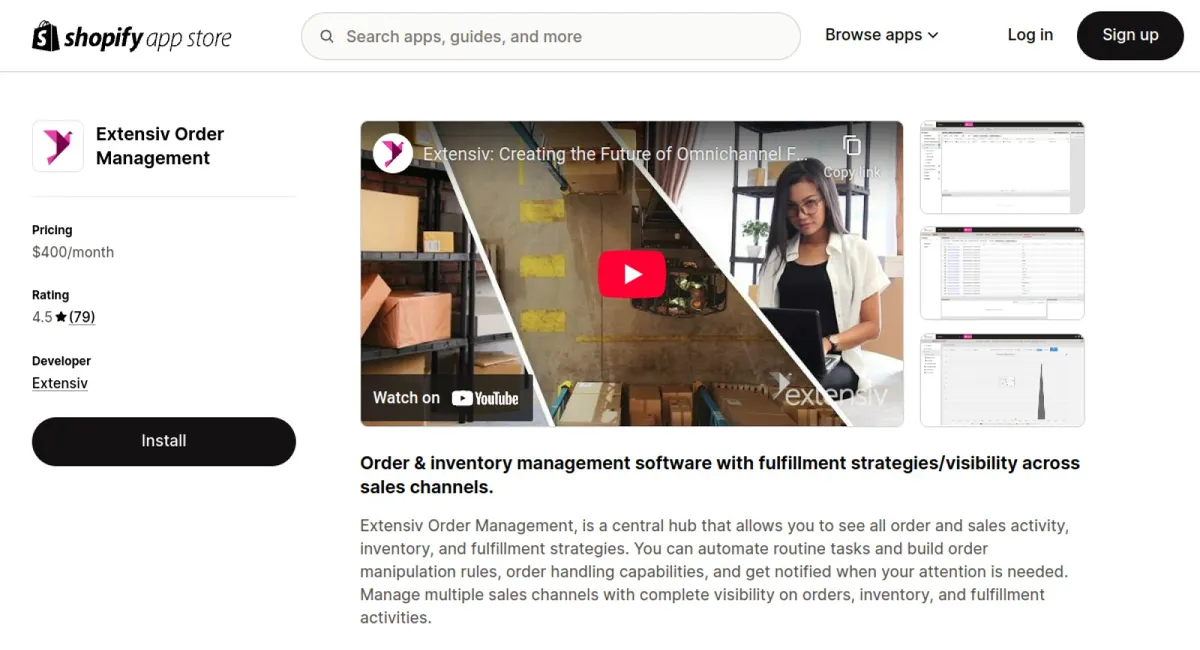Open the third screenshot thumbnail with chart
The width and height of the screenshot is (1200, 650).
tap(1002, 380)
